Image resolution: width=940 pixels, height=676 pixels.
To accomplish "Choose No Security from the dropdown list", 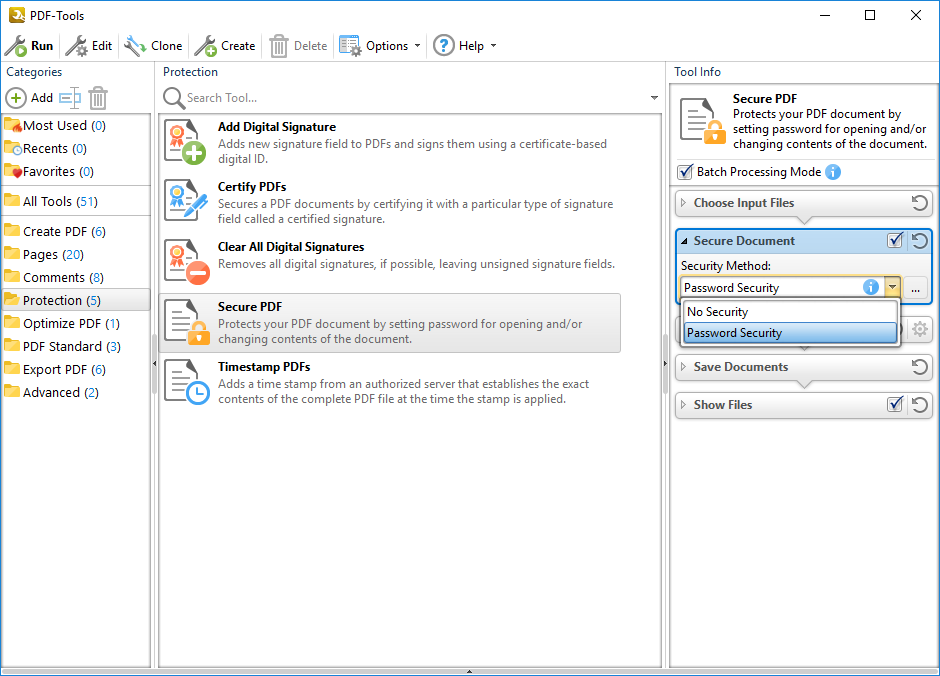I will click(717, 312).
